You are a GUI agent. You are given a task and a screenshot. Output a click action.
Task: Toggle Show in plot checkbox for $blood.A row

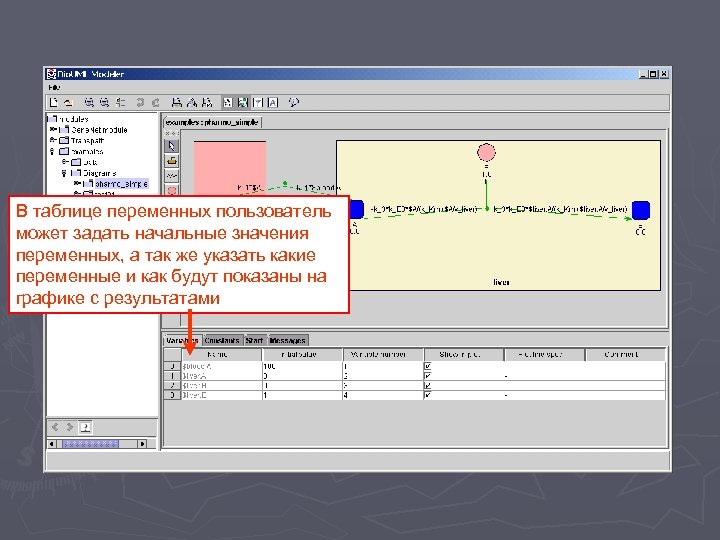tap(428, 366)
